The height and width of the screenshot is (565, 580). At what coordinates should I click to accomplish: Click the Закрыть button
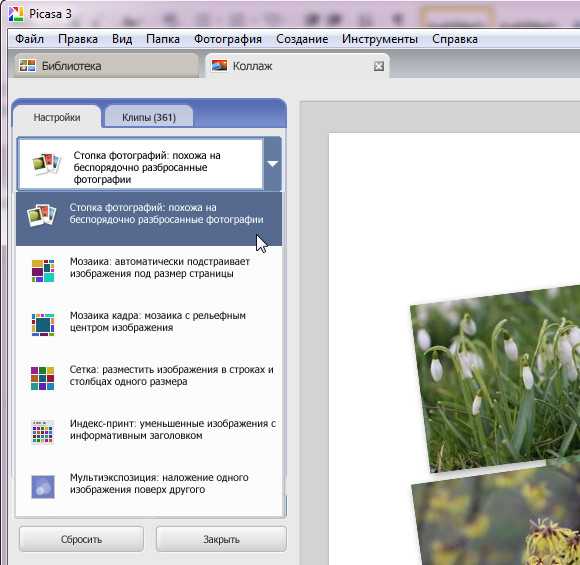[x=221, y=539]
